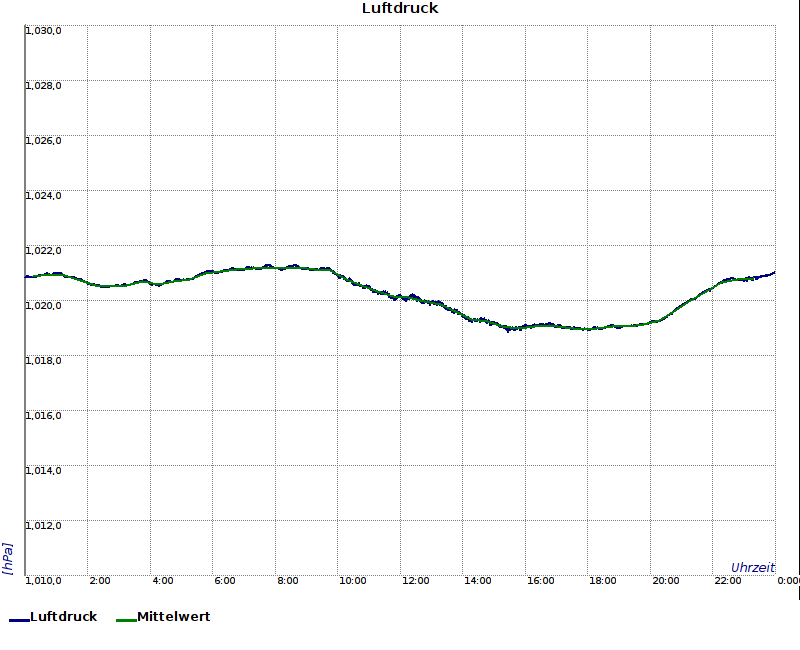Click the 1,018,0 y-axis value

[x=43, y=361]
